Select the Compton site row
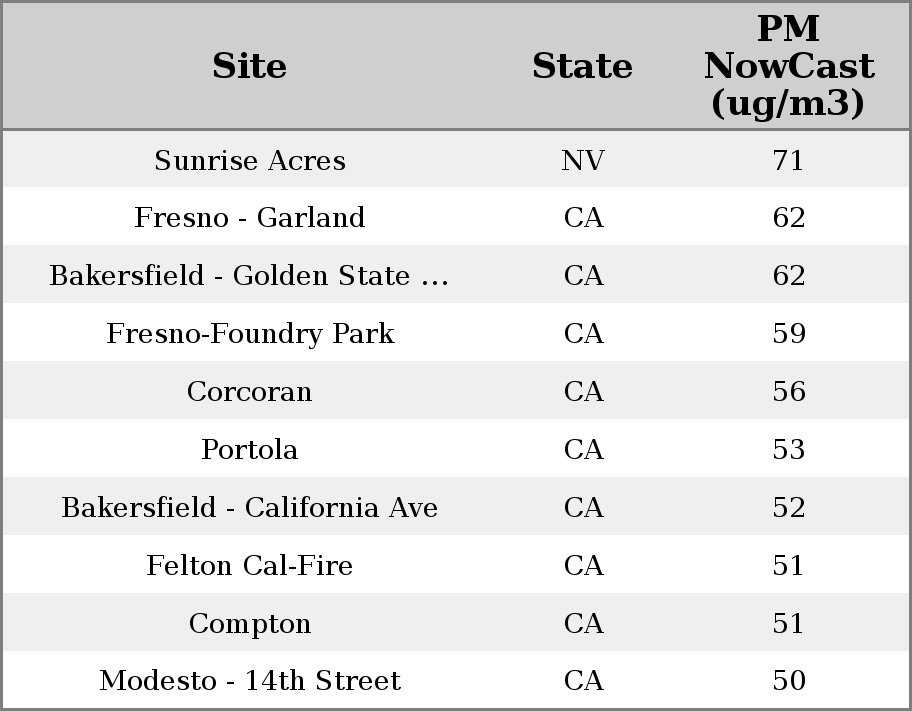 click(250, 624)
